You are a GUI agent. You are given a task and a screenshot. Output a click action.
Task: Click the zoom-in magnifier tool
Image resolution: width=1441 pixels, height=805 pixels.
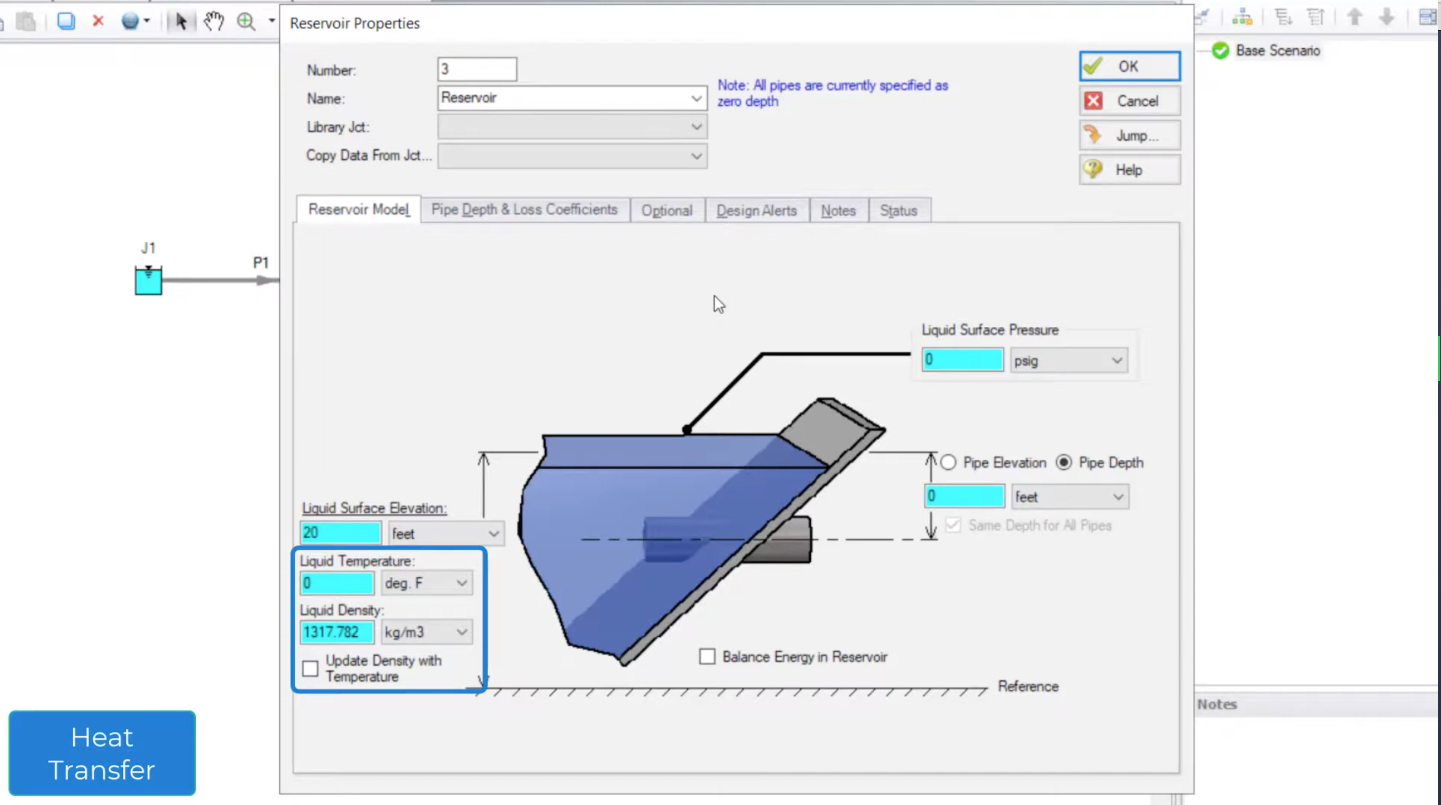click(246, 21)
